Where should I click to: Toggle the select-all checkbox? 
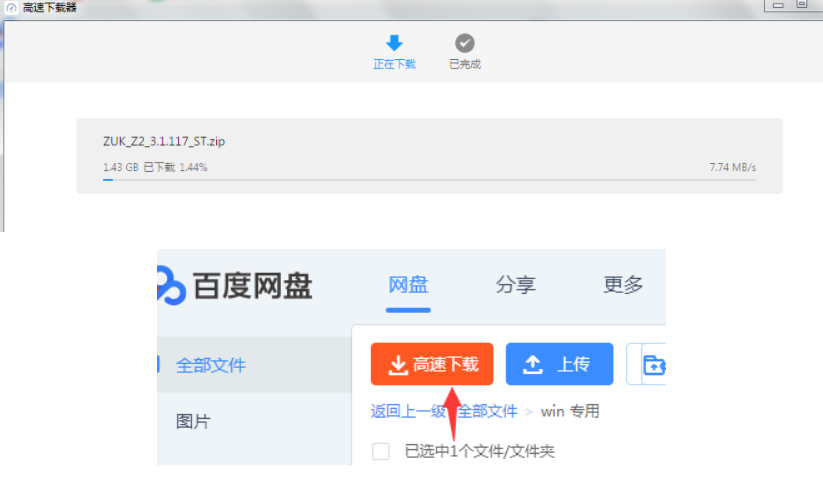[x=381, y=451]
